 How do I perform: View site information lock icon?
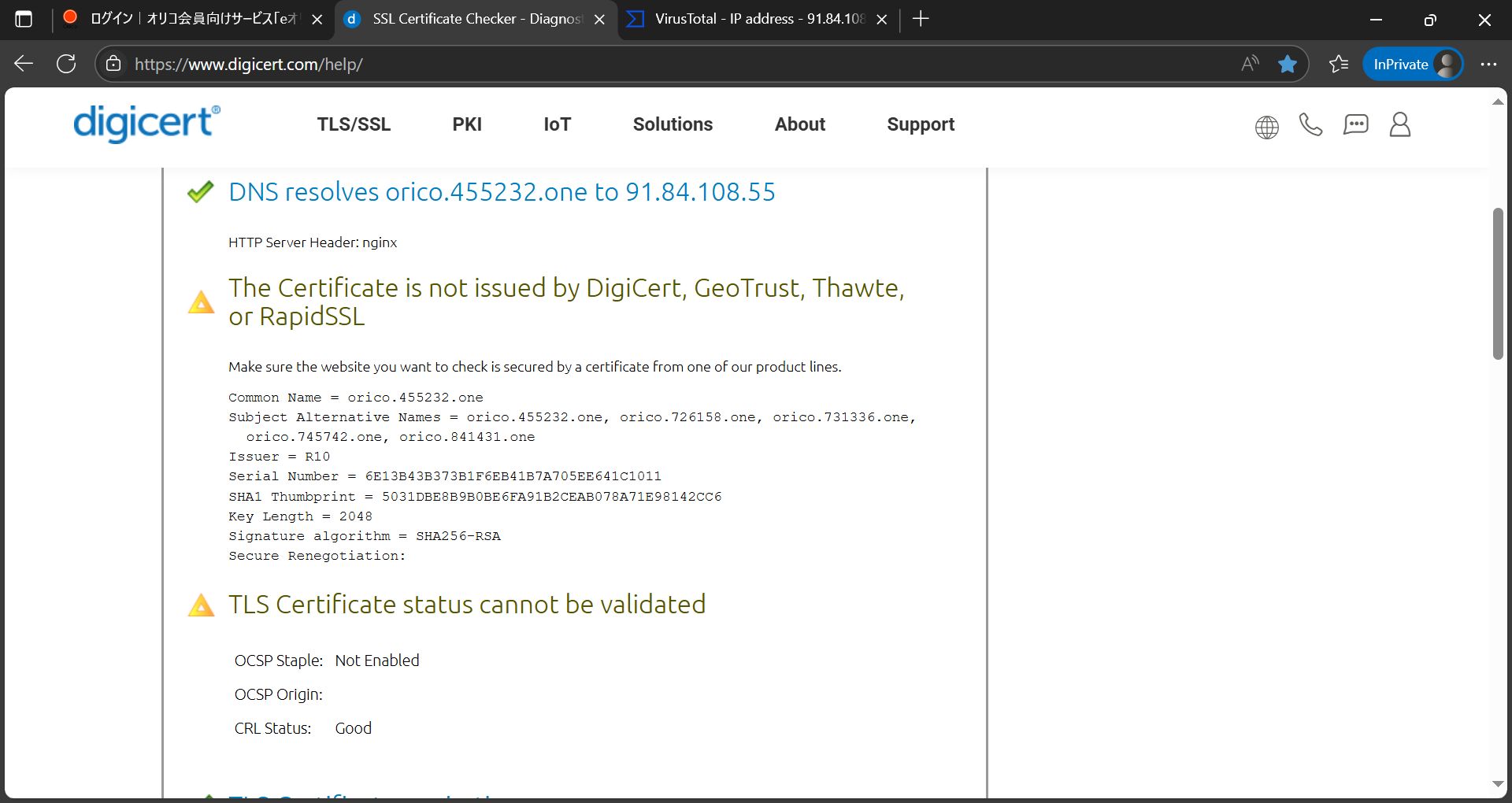click(113, 64)
